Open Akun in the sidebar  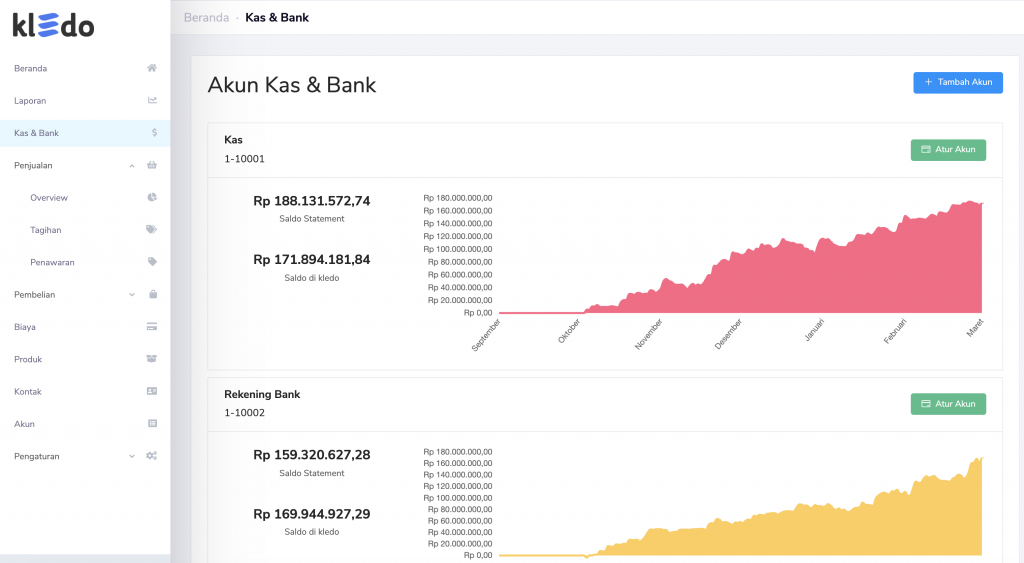[85, 424]
